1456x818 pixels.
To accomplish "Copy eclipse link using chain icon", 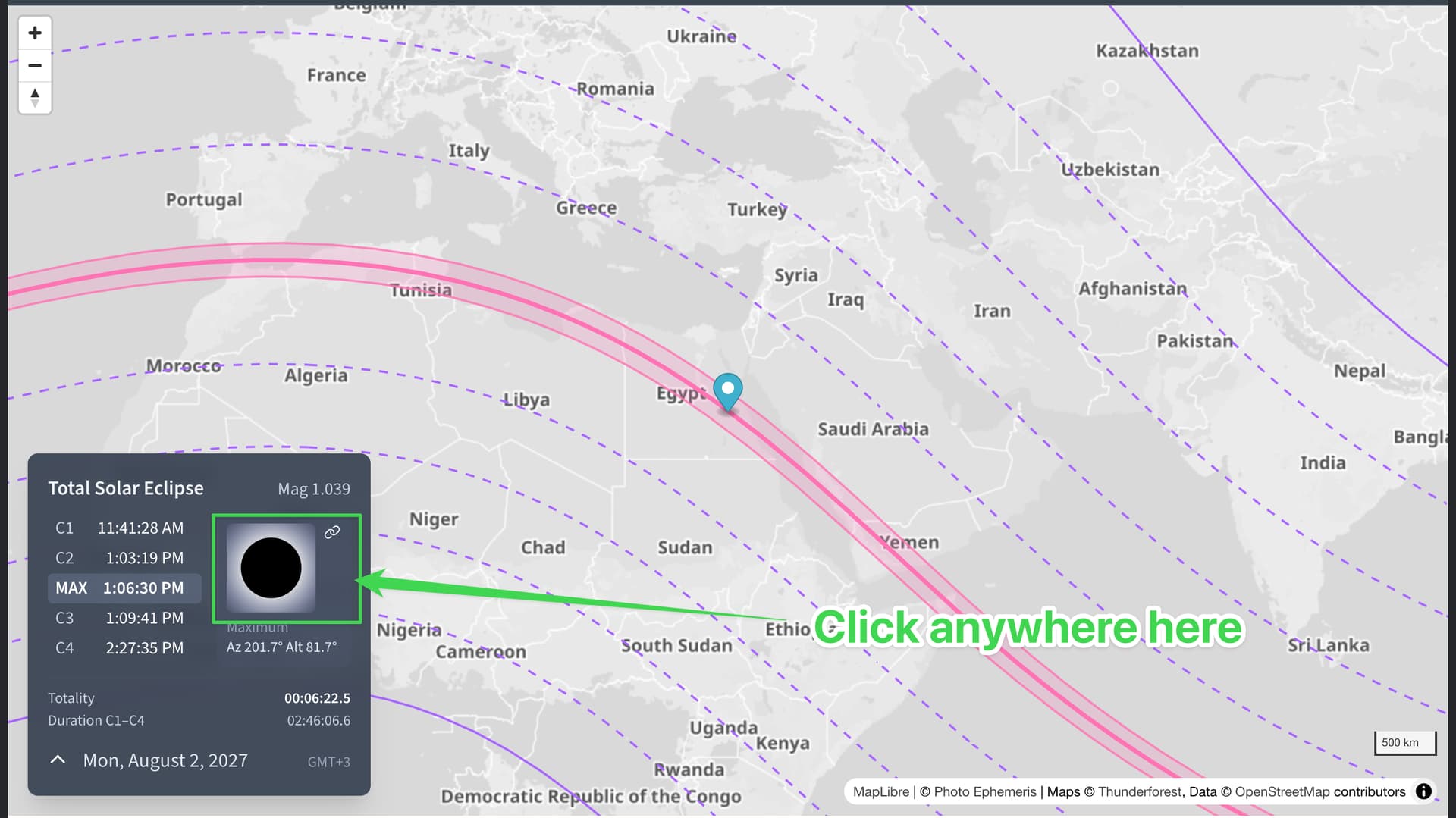I will click(332, 532).
